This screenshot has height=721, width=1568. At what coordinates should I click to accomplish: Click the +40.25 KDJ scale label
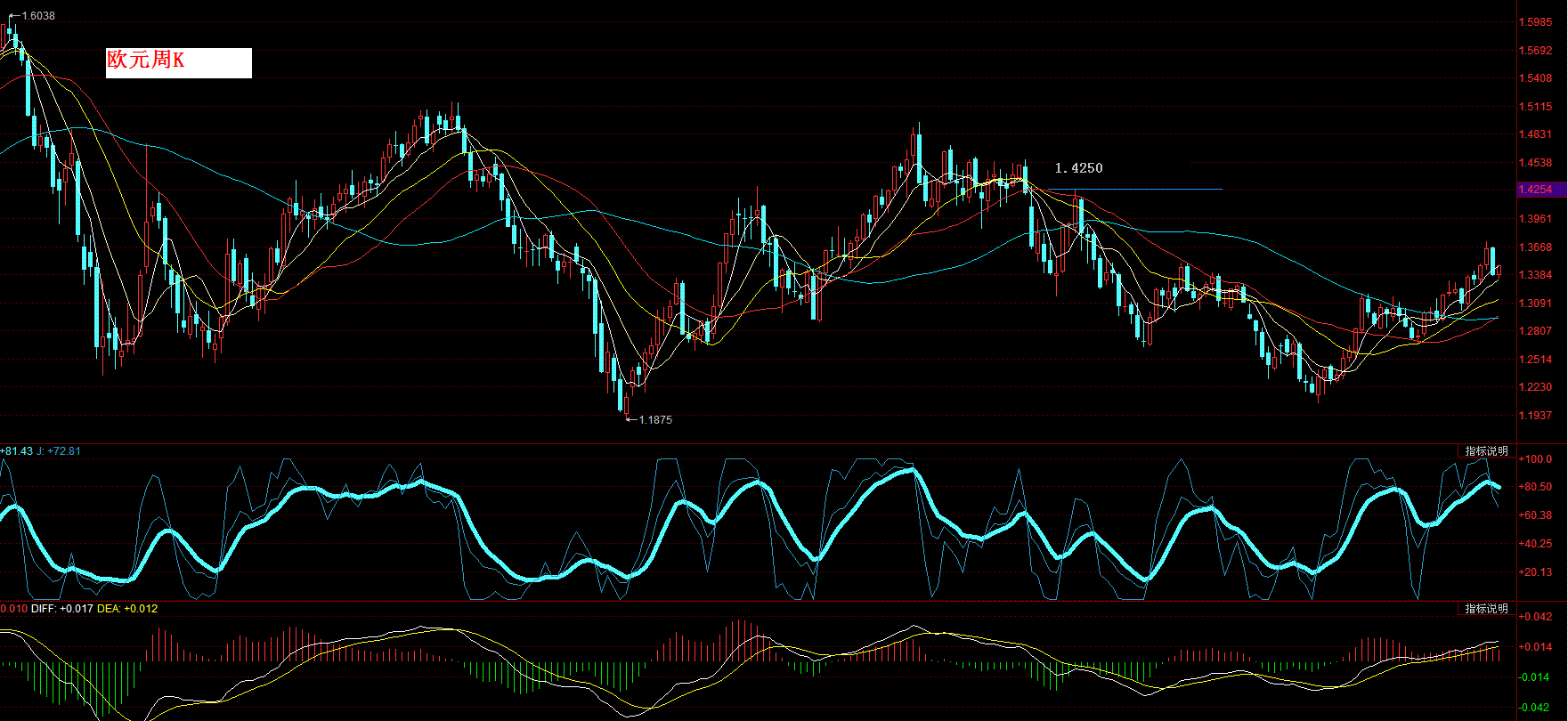(x=1536, y=544)
